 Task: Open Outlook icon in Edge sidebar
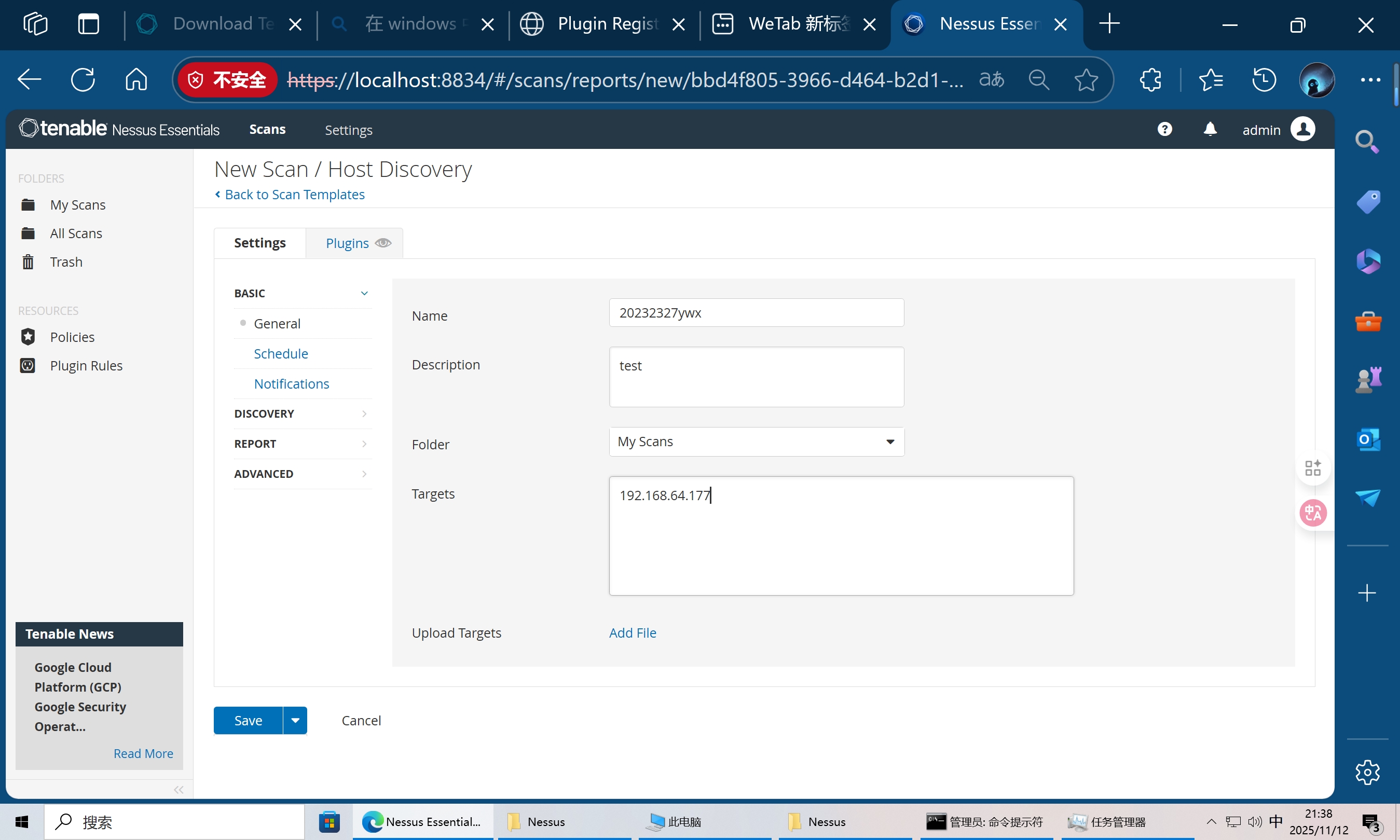pos(1368,440)
